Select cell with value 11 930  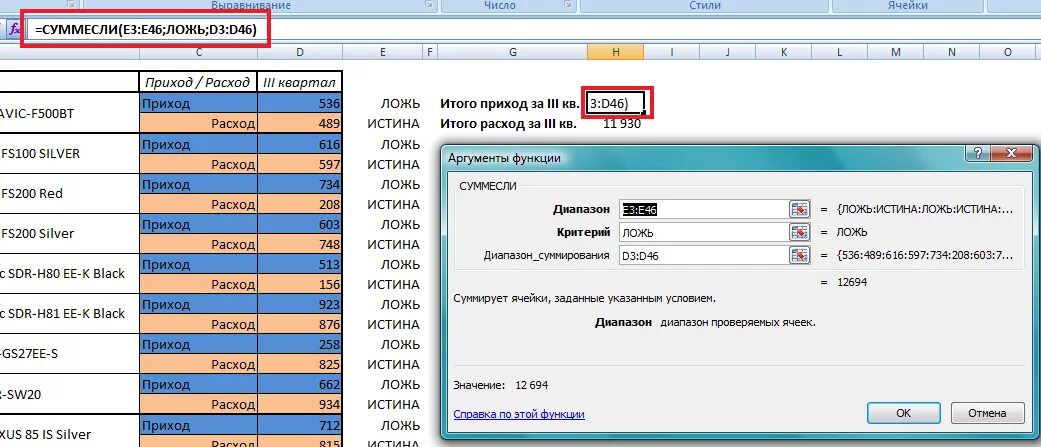615,124
